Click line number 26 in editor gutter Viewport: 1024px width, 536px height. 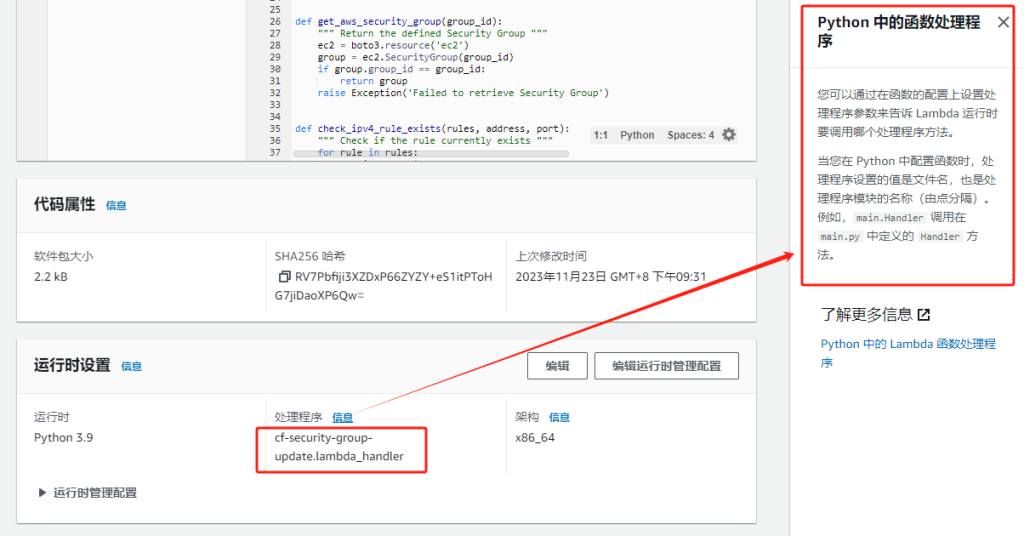click(274, 21)
